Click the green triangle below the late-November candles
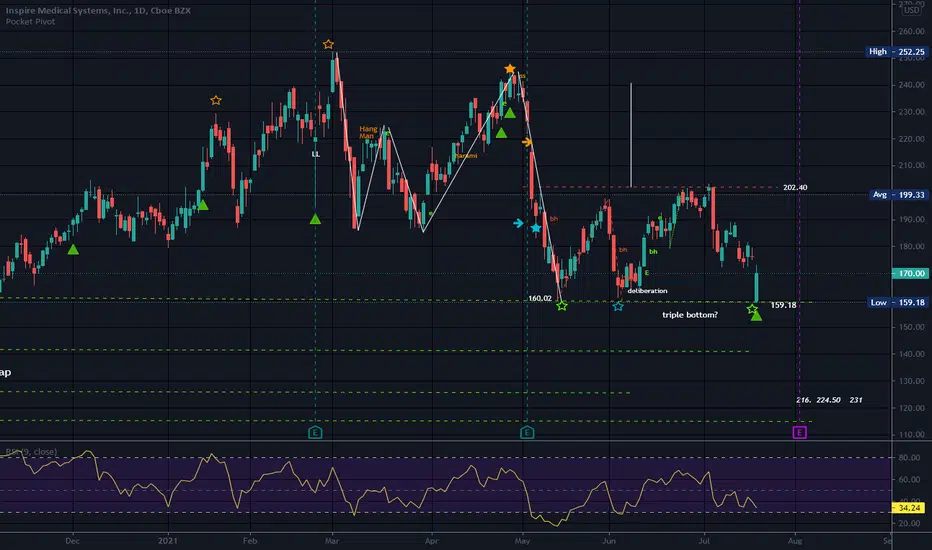 tap(73, 250)
